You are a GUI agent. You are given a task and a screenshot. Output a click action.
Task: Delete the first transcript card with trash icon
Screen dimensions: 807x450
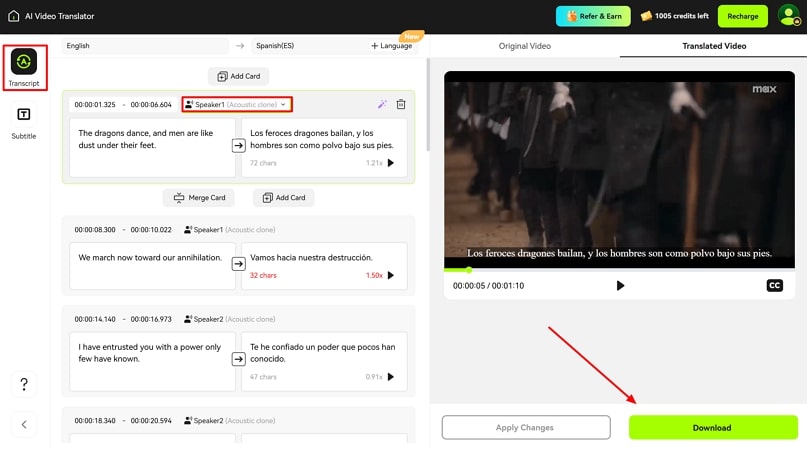(401, 104)
